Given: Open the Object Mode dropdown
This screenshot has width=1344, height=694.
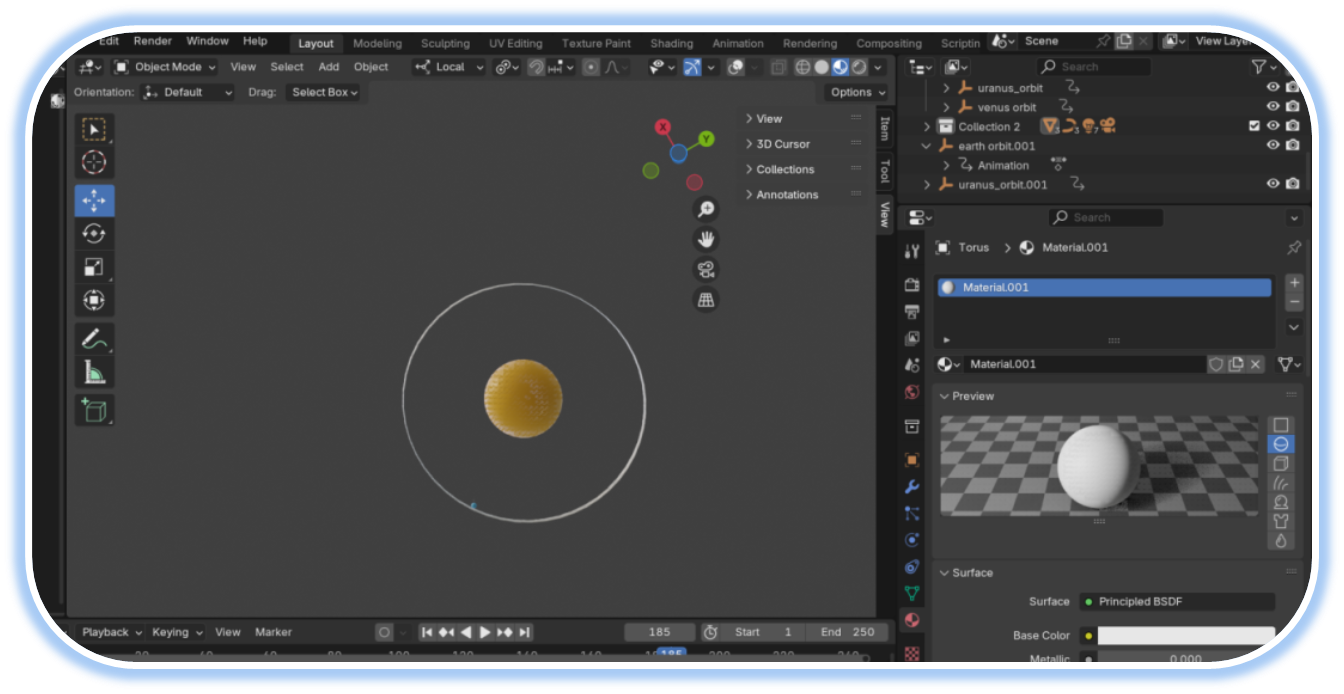Looking at the screenshot, I should click(x=165, y=67).
